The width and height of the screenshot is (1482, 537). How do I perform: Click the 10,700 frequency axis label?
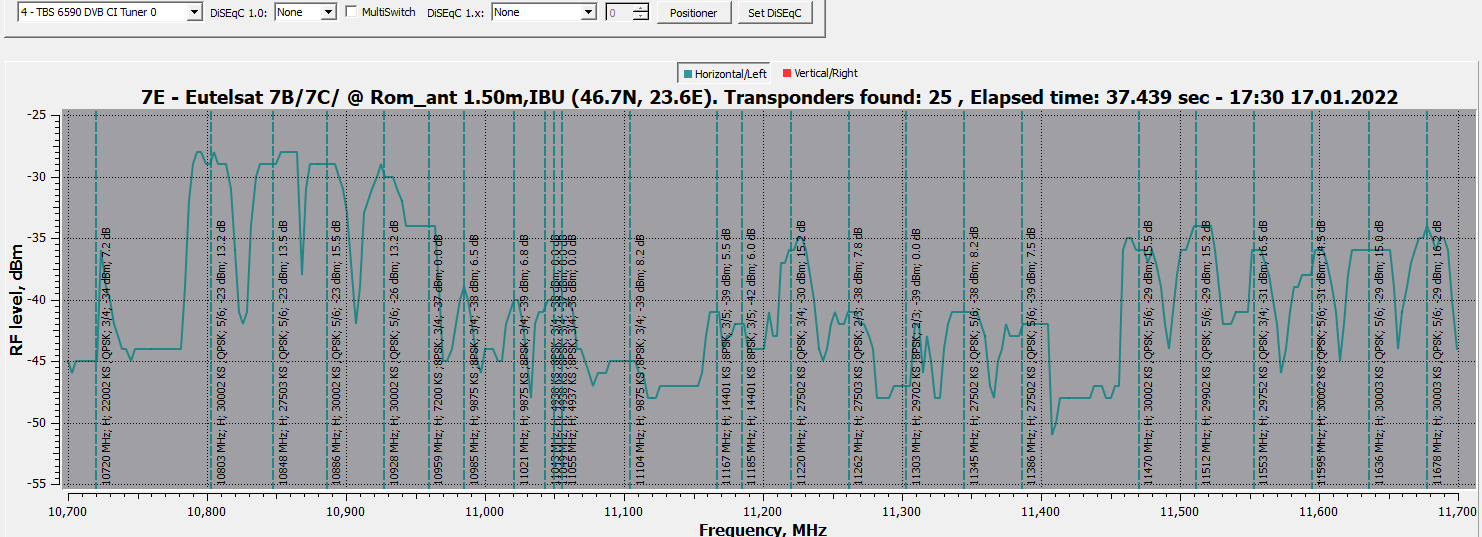tap(67, 510)
